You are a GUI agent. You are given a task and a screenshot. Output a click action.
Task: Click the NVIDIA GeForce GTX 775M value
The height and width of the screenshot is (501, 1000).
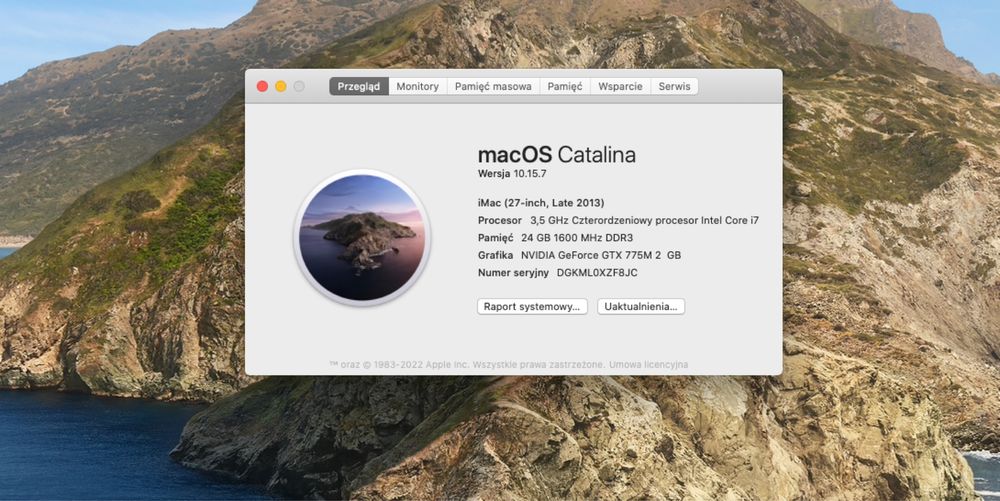601,255
